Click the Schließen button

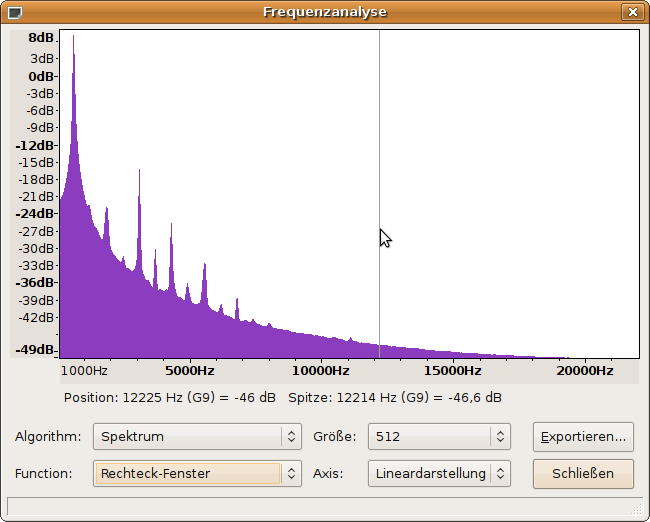coord(583,473)
